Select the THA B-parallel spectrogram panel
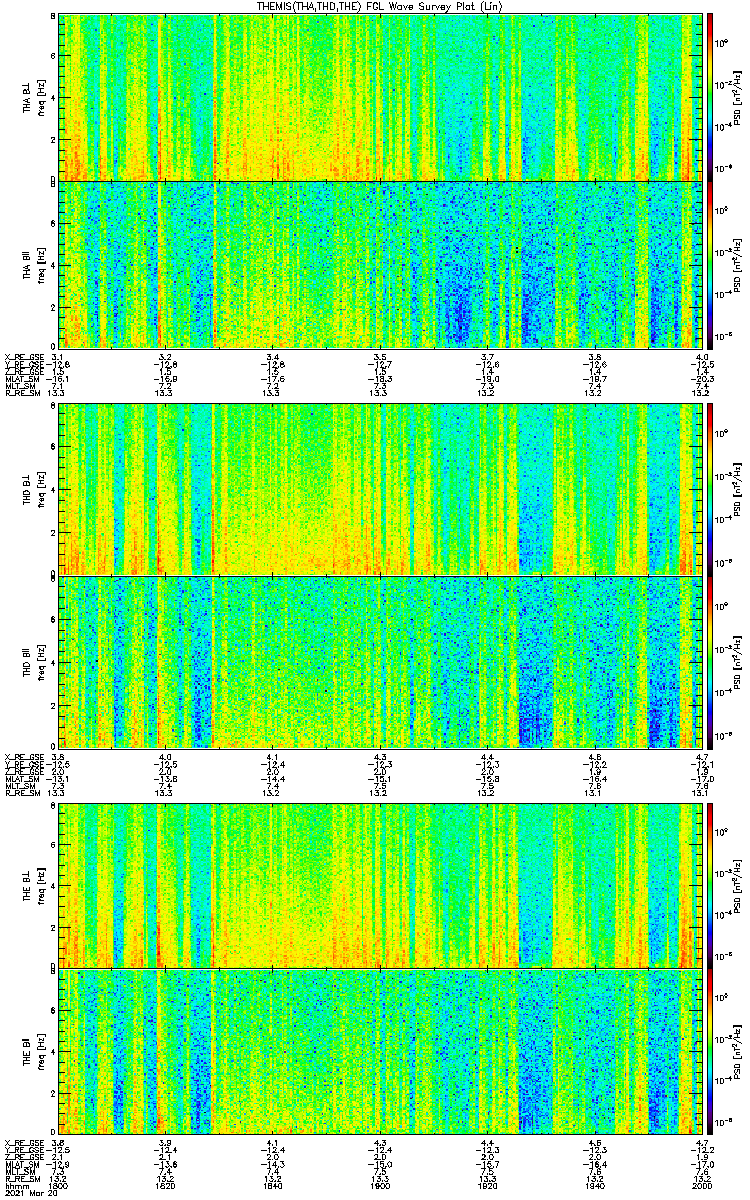750x1200 pixels. [x=382, y=264]
